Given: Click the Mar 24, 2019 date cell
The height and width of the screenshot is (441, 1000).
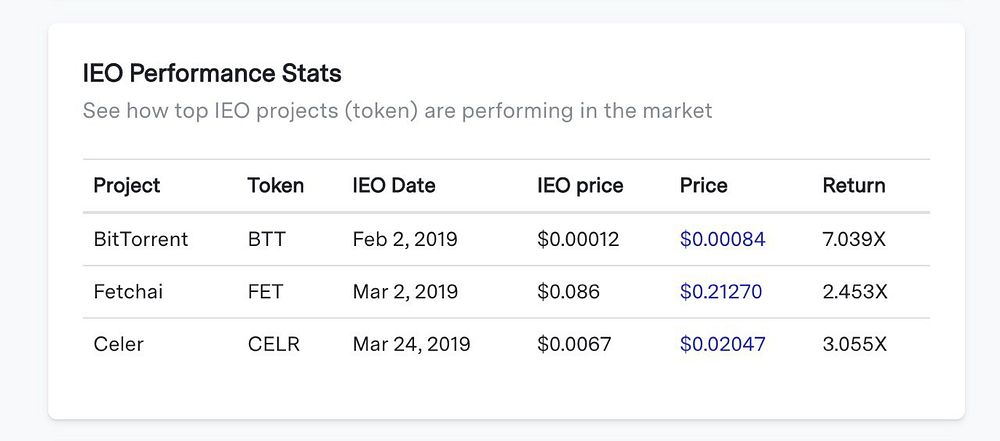Looking at the screenshot, I should 411,344.
